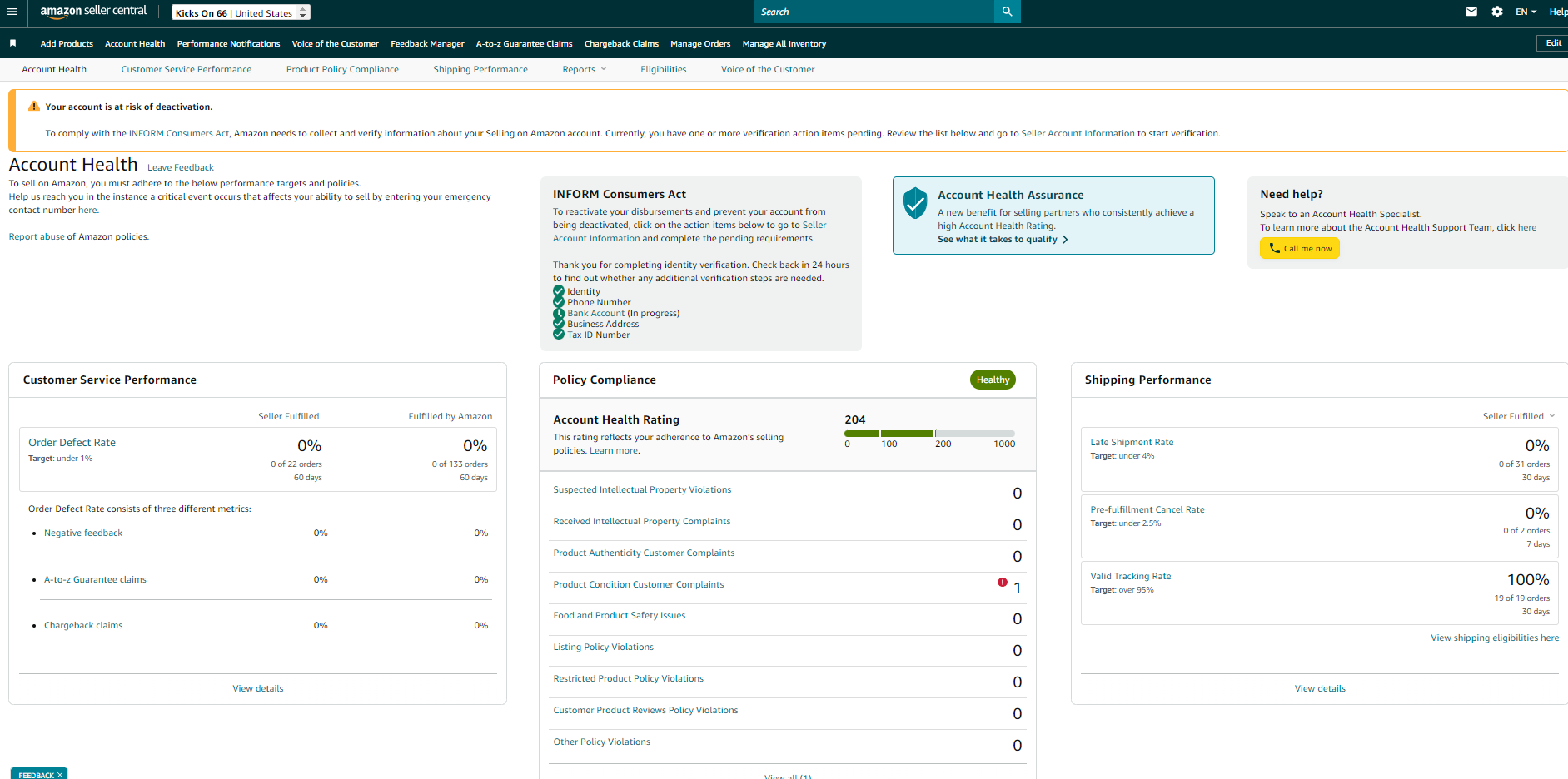The height and width of the screenshot is (779, 1568).
Task: Open Feedback Manager shortcut
Action: [427, 43]
